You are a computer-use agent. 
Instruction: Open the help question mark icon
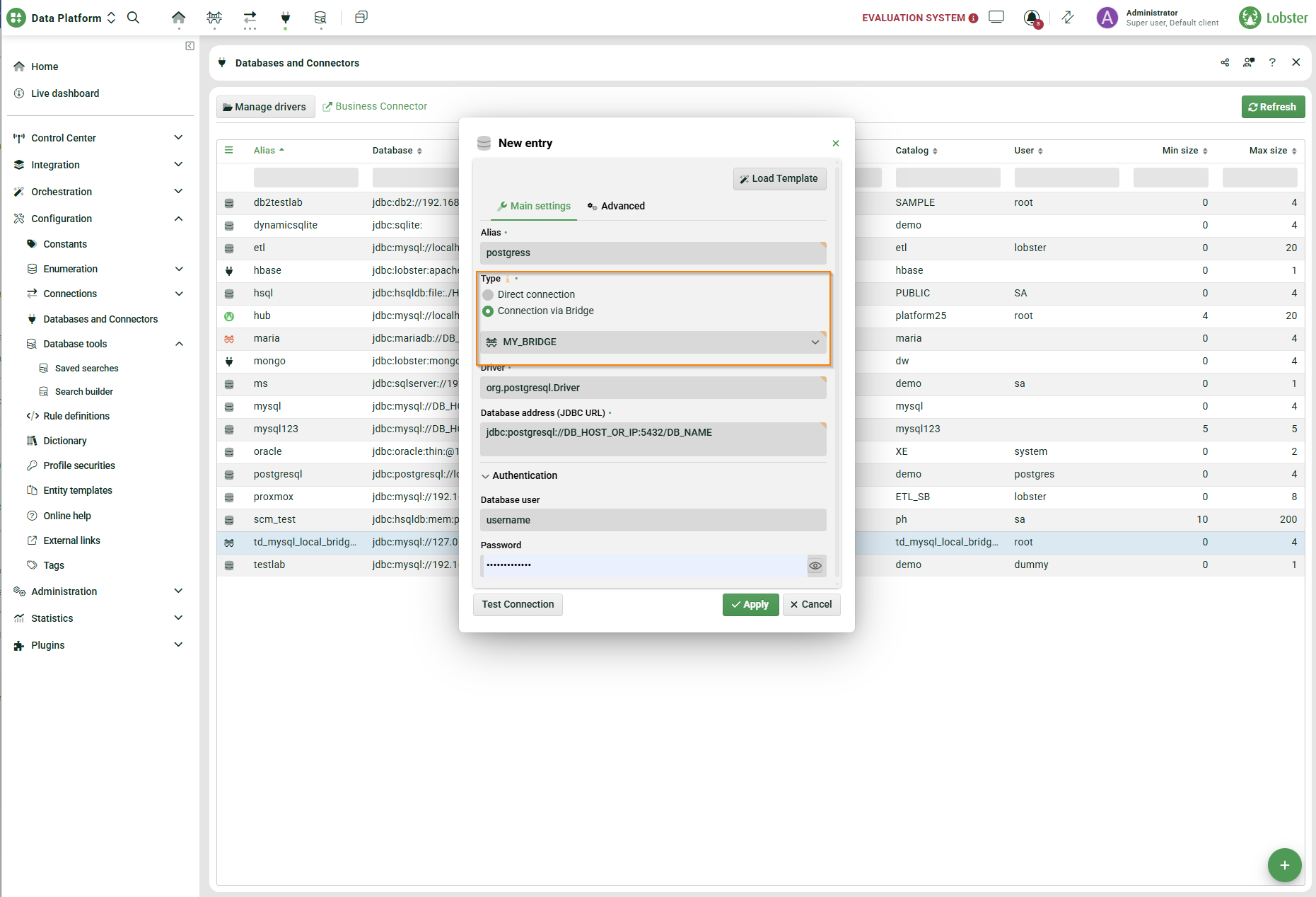(x=1272, y=62)
